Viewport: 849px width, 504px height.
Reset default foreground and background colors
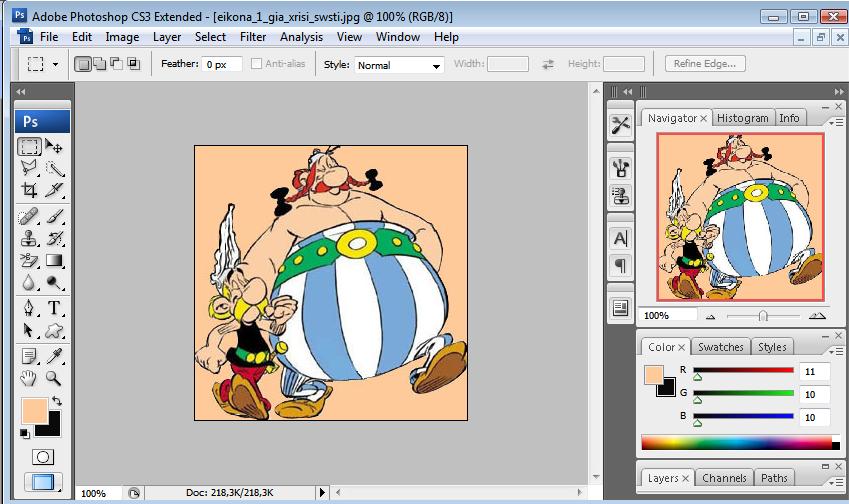[24, 433]
